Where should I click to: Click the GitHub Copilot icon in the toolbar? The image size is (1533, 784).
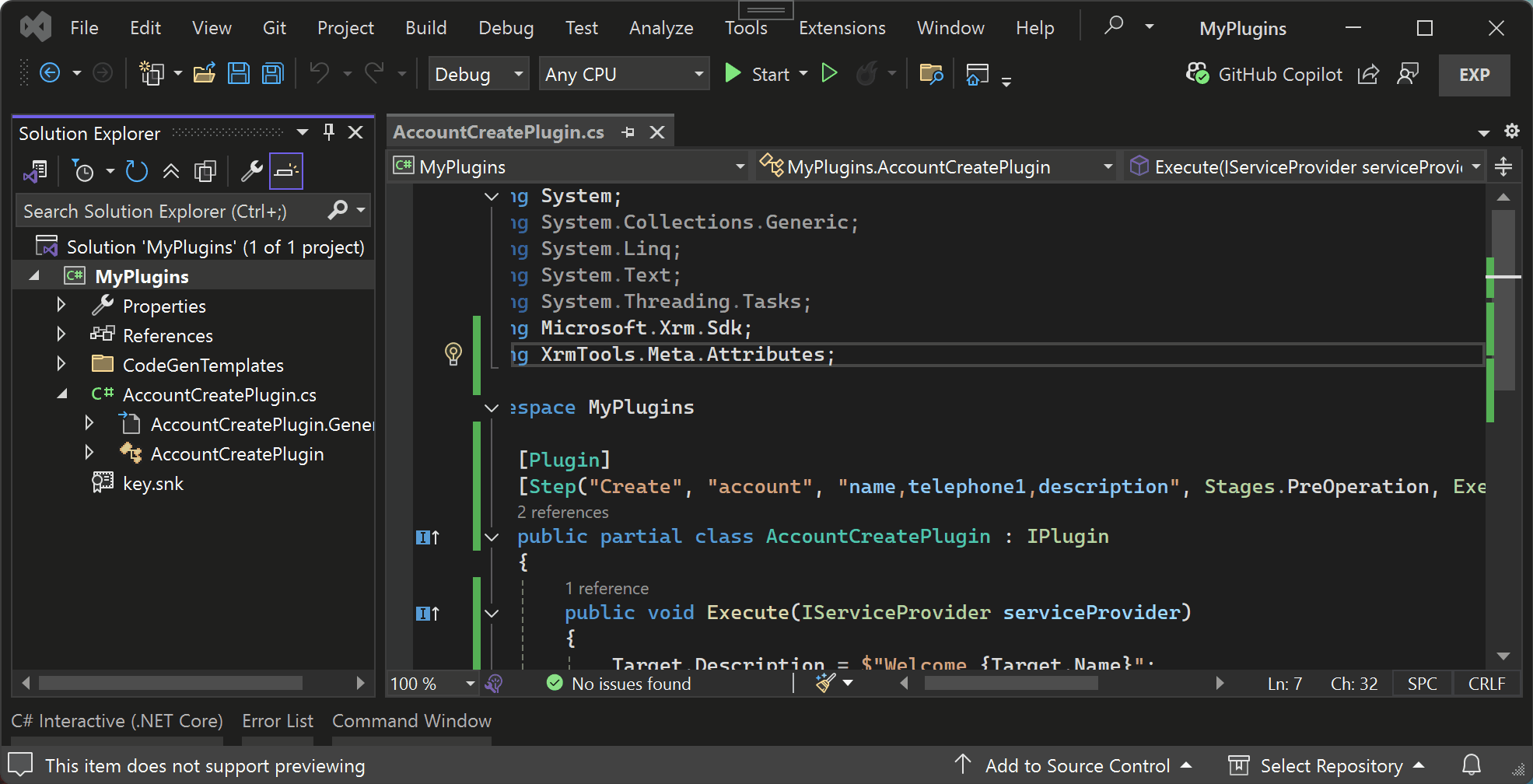coord(1199,74)
